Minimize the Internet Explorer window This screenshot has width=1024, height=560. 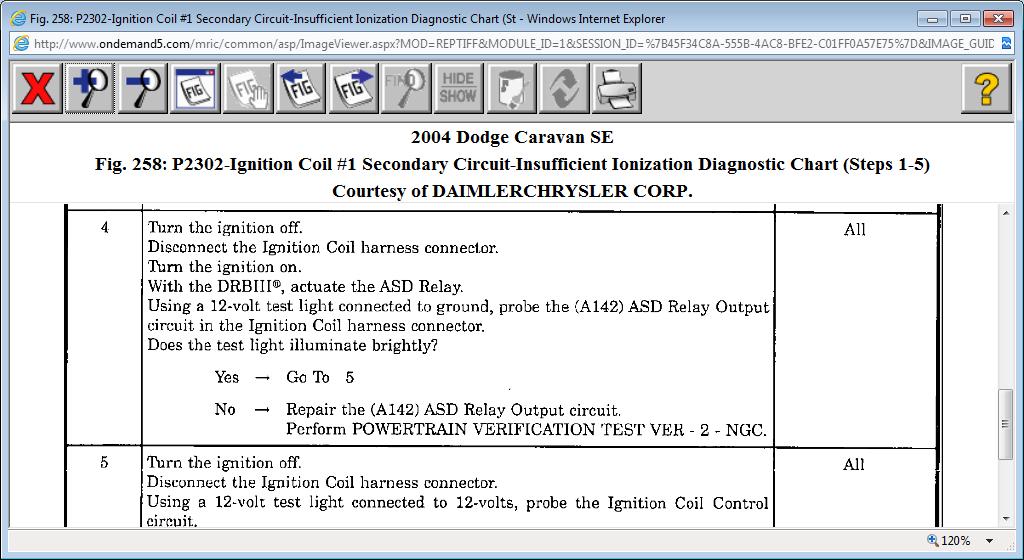932,18
